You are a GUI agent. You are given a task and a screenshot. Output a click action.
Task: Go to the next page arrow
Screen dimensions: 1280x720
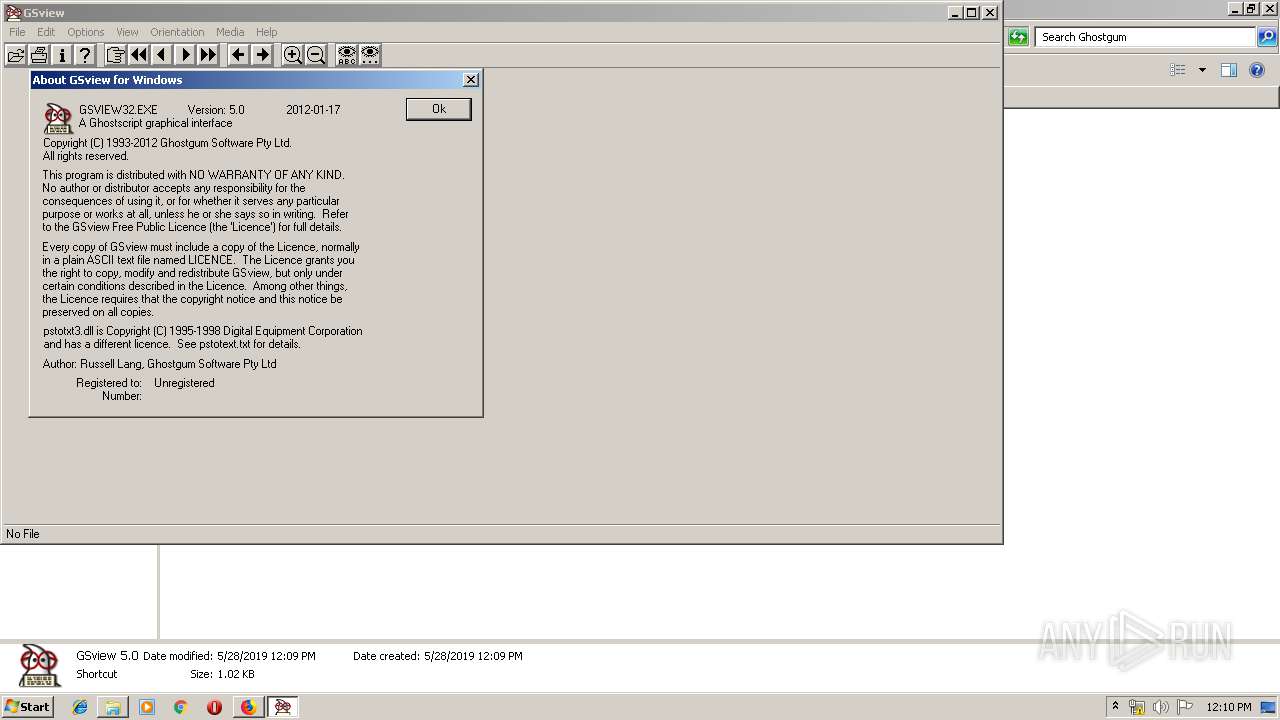pyautogui.click(x=184, y=55)
